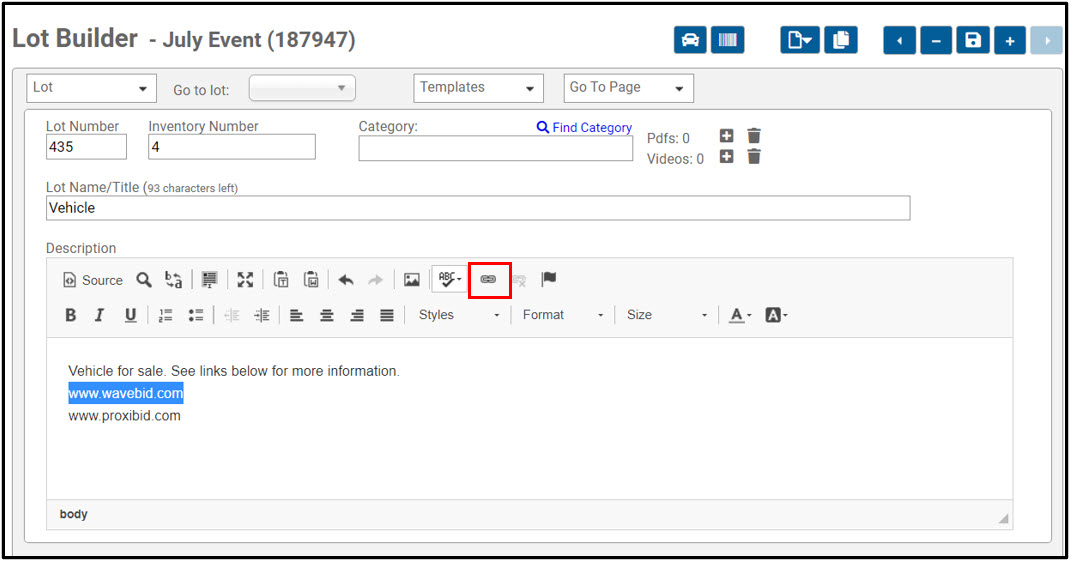Screen dimensions: 1071x562
Task: Increase indent of text
Action: pos(262,315)
